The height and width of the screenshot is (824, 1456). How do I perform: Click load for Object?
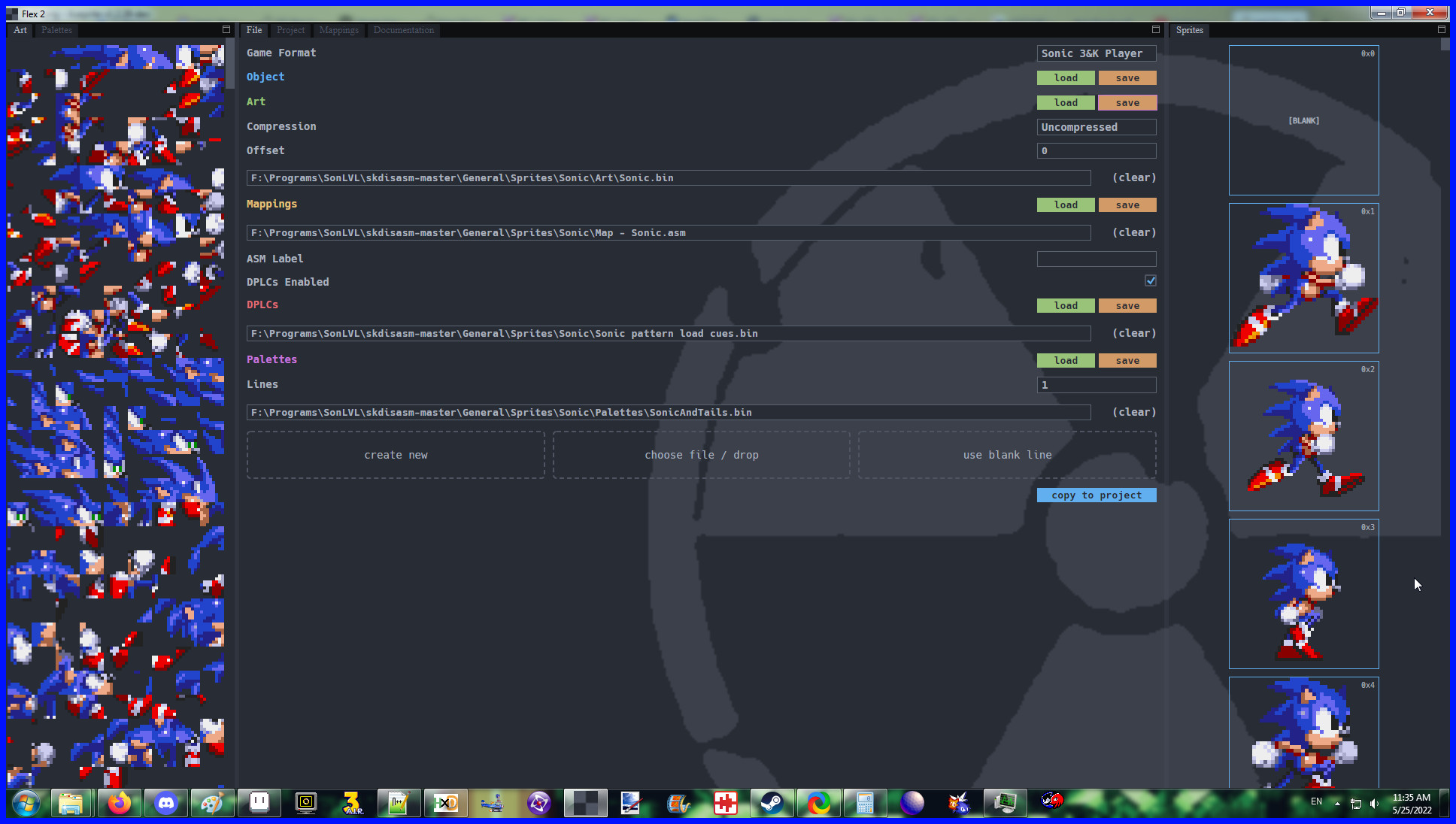[1066, 77]
